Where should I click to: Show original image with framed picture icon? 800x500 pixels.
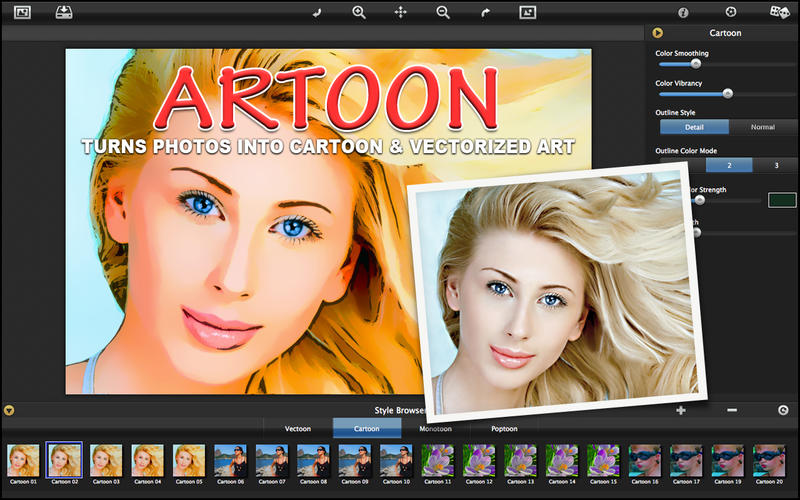pyautogui.click(x=528, y=12)
